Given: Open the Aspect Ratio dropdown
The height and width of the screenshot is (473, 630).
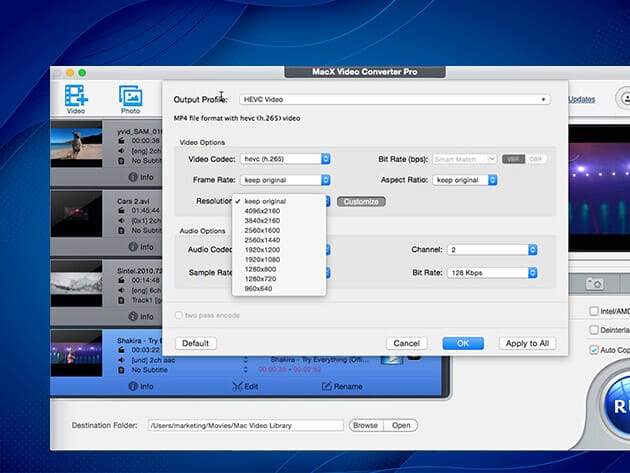Looking at the screenshot, I should tap(464, 180).
